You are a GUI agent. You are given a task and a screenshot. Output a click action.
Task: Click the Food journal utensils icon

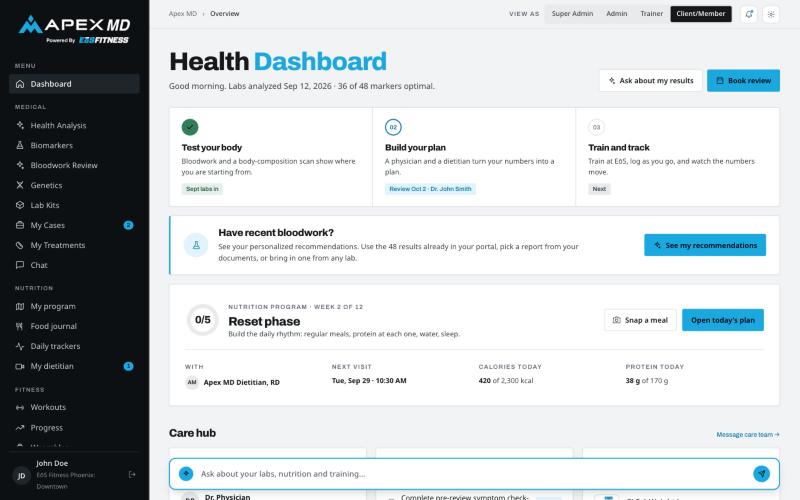click(x=20, y=326)
